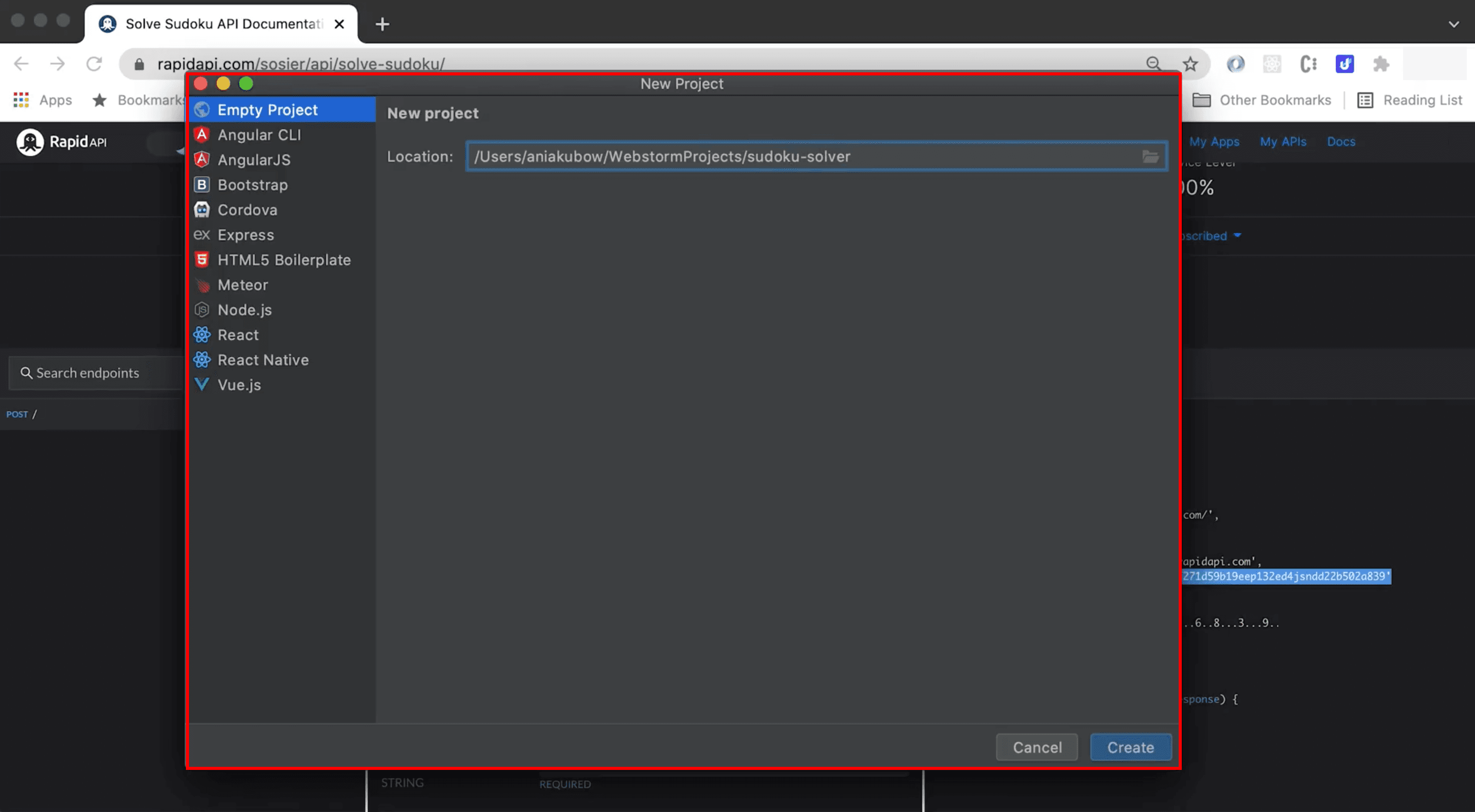1475x812 pixels.
Task: Reload the RapidAPI page
Action: [x=94, y=64]
